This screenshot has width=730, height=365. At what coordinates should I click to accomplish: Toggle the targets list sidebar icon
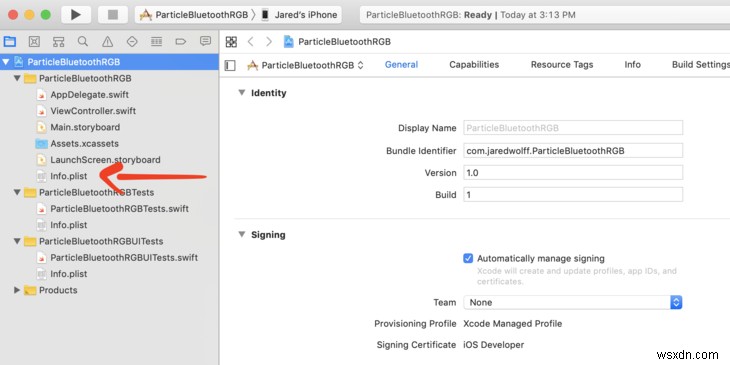tap(230, 65)
